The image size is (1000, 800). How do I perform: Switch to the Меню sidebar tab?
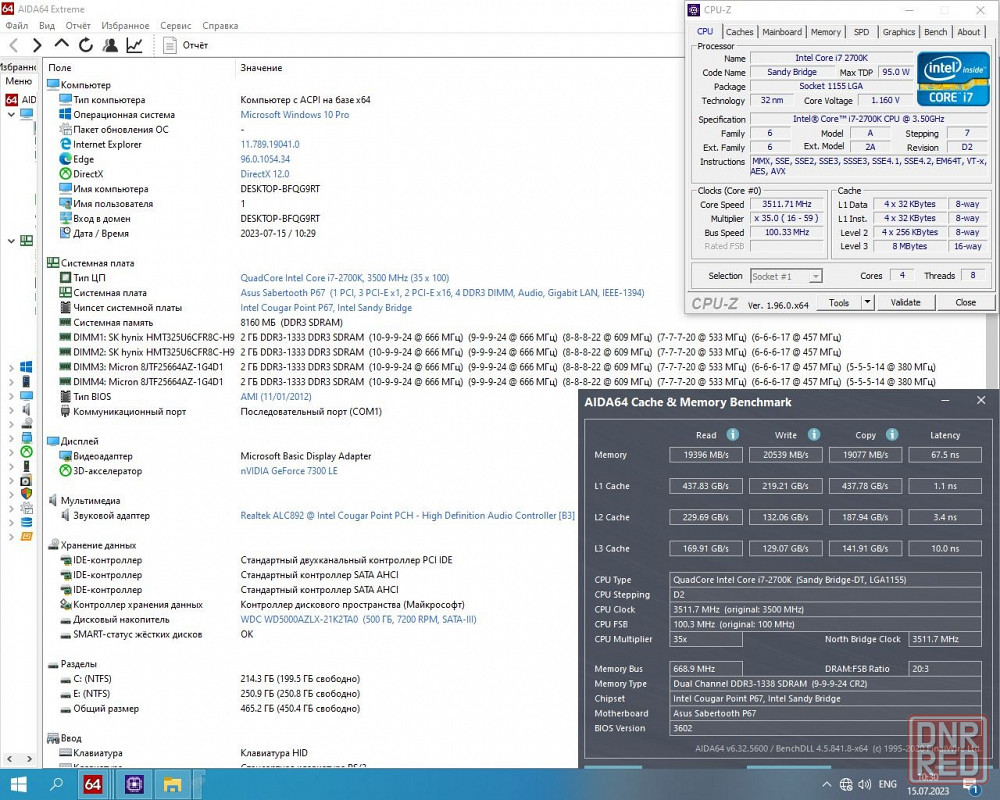pos(18,82)
